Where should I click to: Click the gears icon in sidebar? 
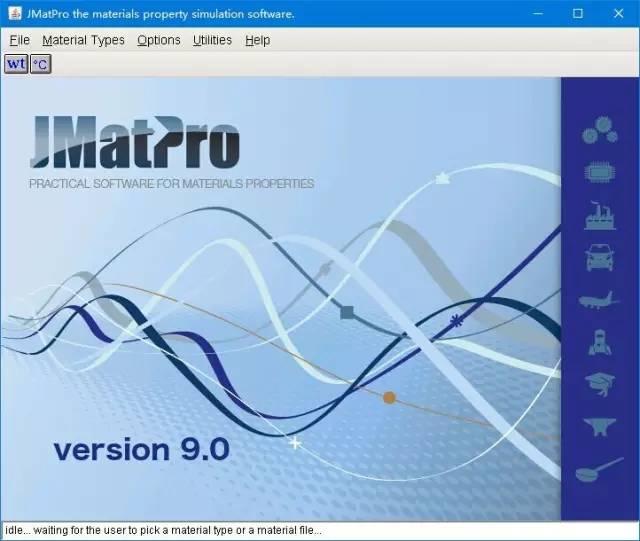600,130
